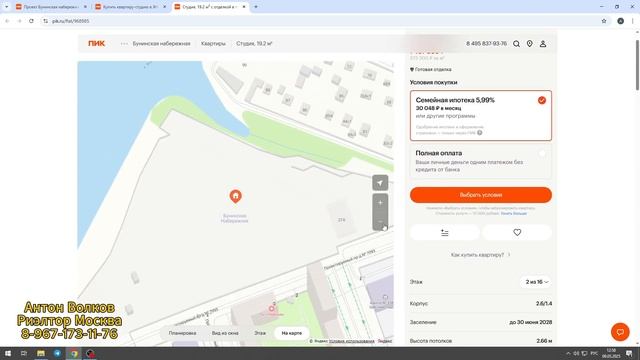Open the Chrome profile avatar icon

(x=620, y=21)
